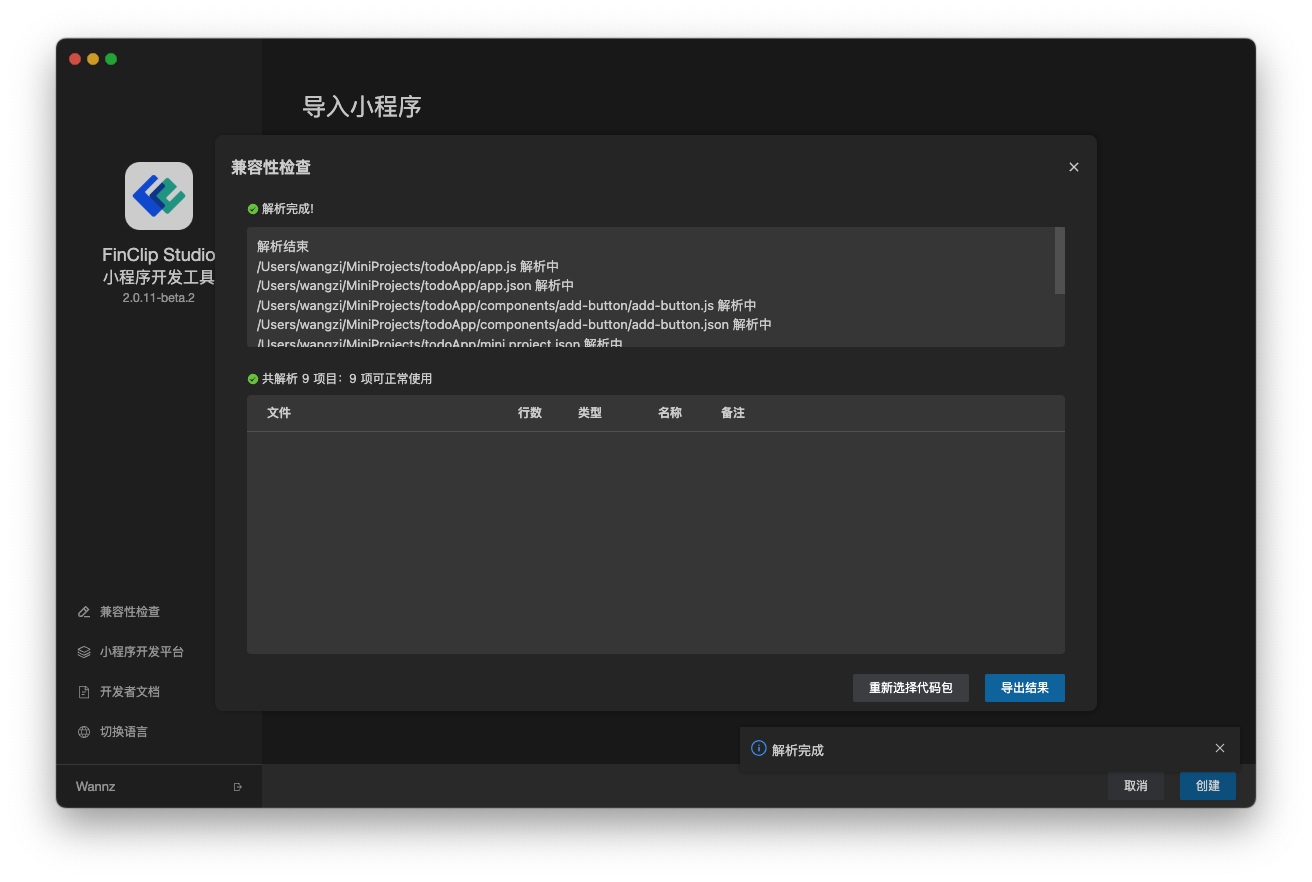Open 开发者文档 via the document icon
The image size is (1312, 882).
click(x=83, y=691)
